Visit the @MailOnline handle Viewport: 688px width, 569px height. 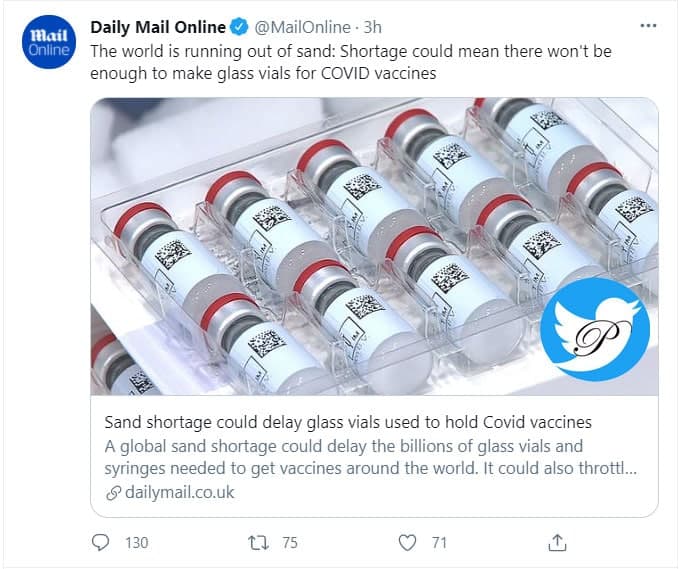coord(304,27)
